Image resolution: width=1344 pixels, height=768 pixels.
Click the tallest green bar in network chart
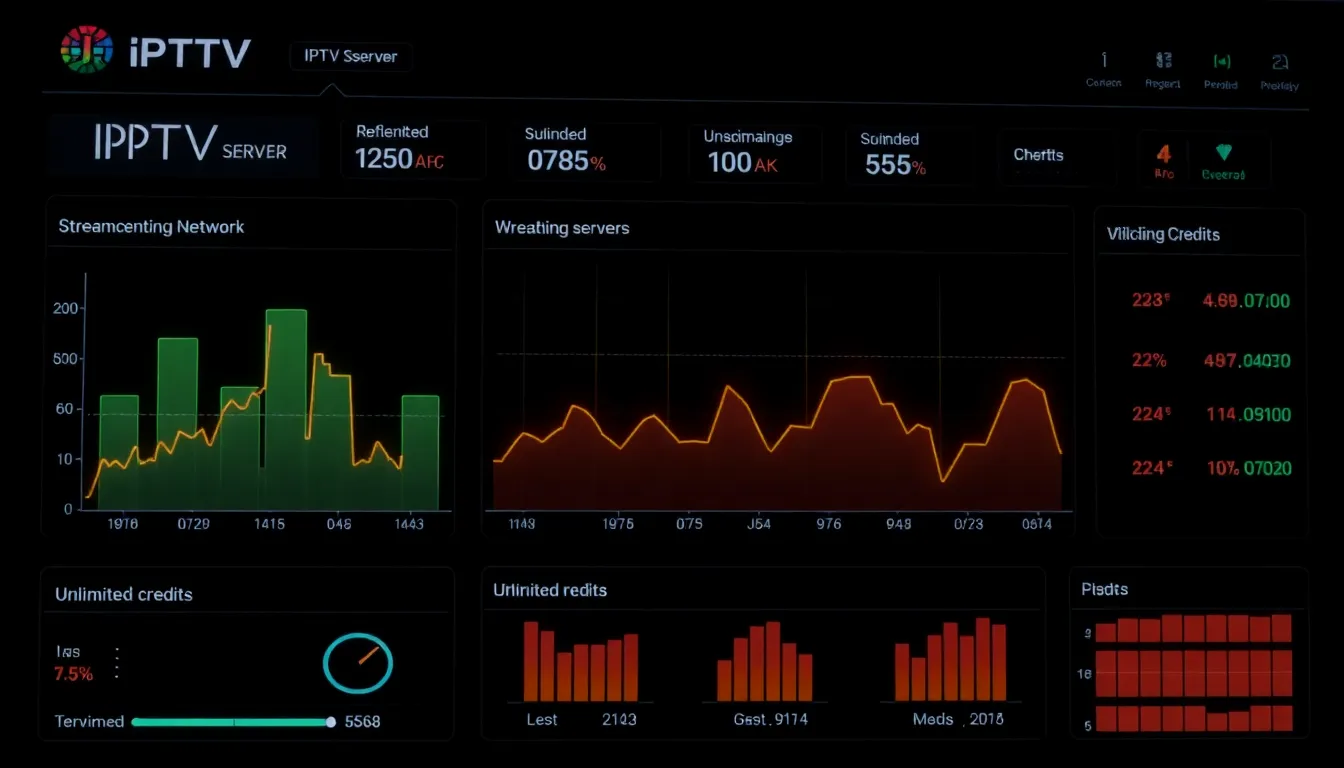(286, 409)
